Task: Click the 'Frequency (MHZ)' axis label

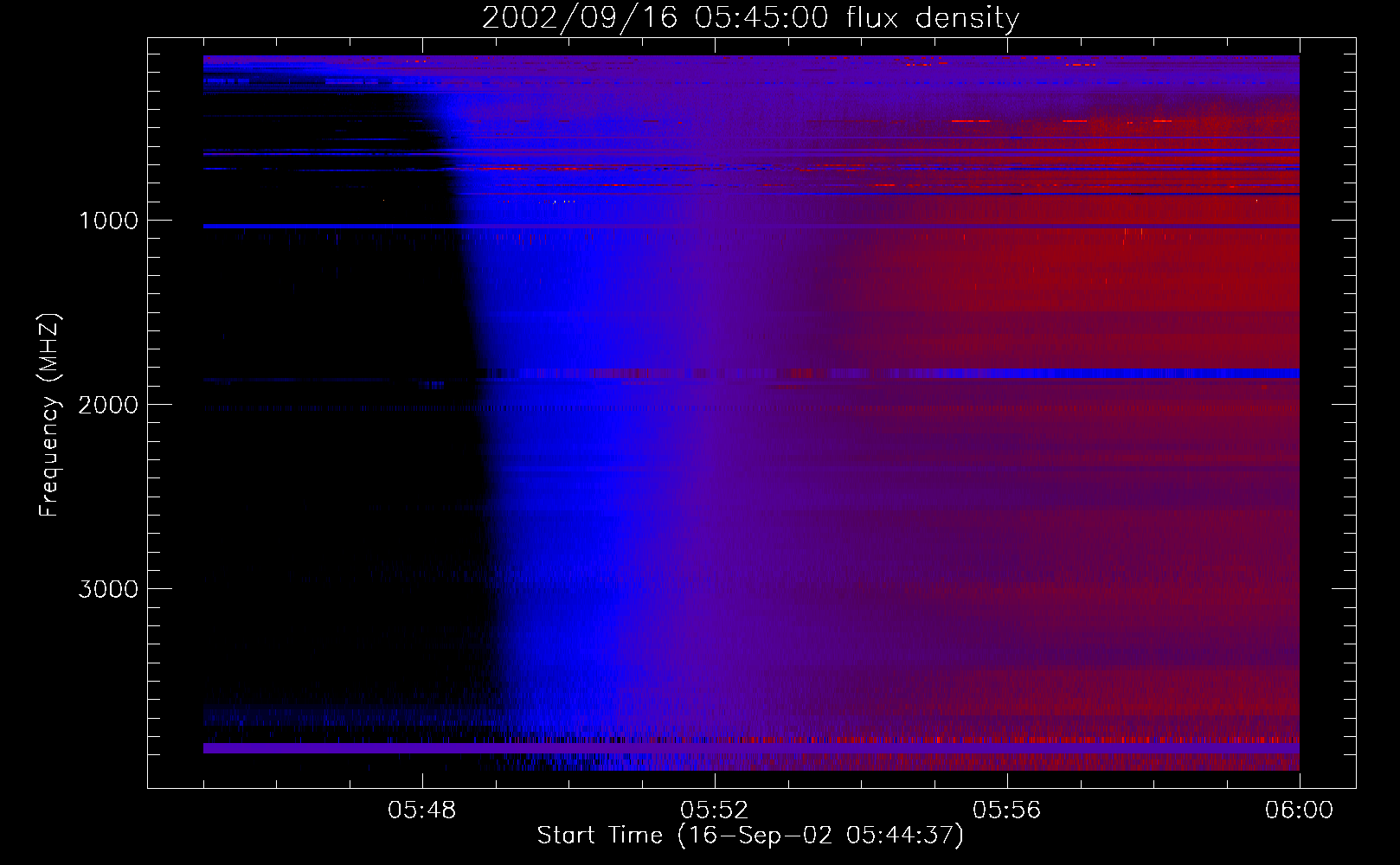Action: [x=50, y=415]
